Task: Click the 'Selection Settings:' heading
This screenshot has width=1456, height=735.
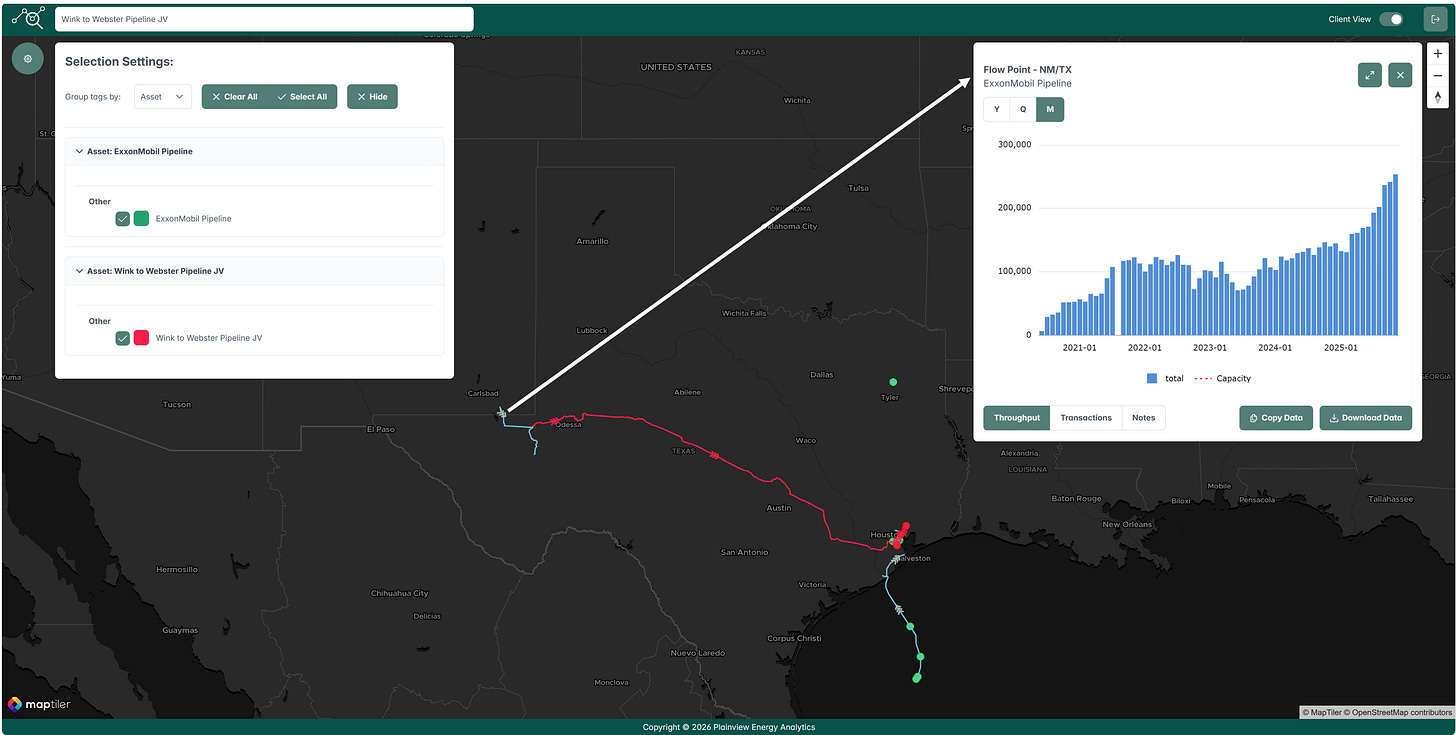Action: pyautogui.click(x=119, y=62)
